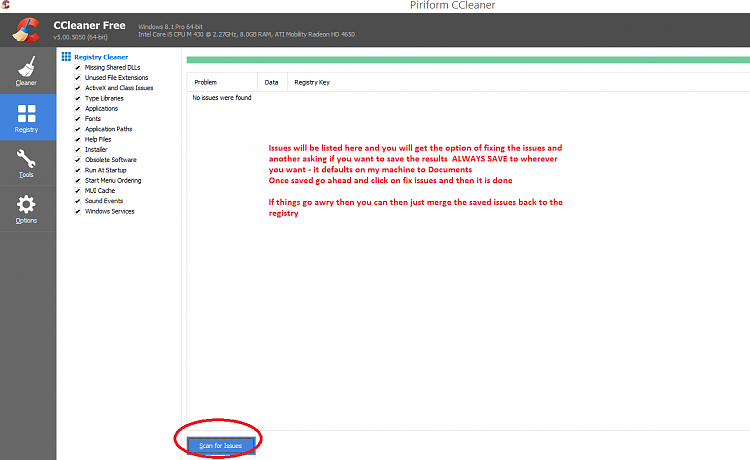Toggle Sound Events checkbox
This screenshot has height=460, width=750.
tap(77, 201)
